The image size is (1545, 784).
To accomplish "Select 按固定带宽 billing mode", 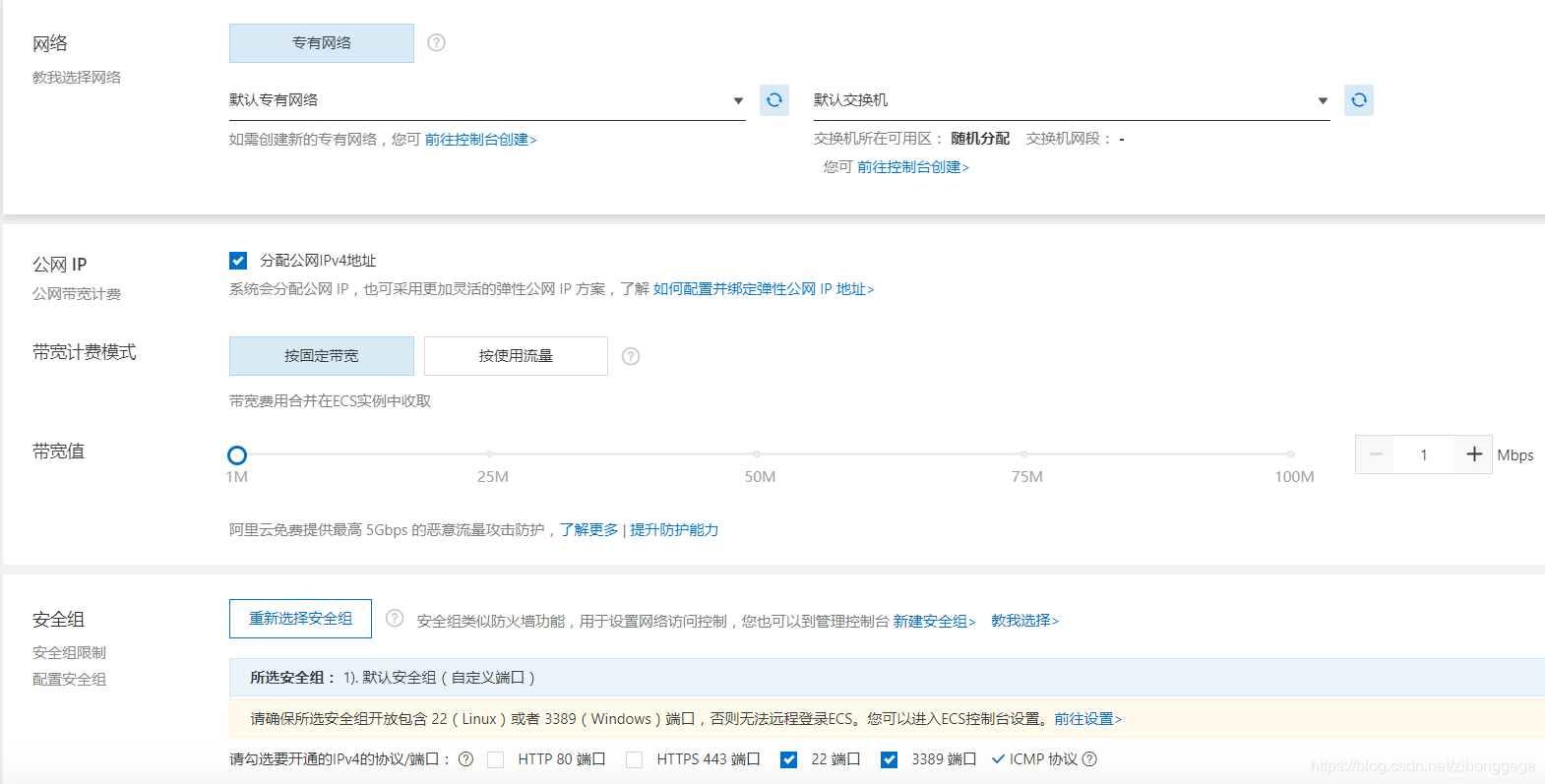I will point(322,356).
